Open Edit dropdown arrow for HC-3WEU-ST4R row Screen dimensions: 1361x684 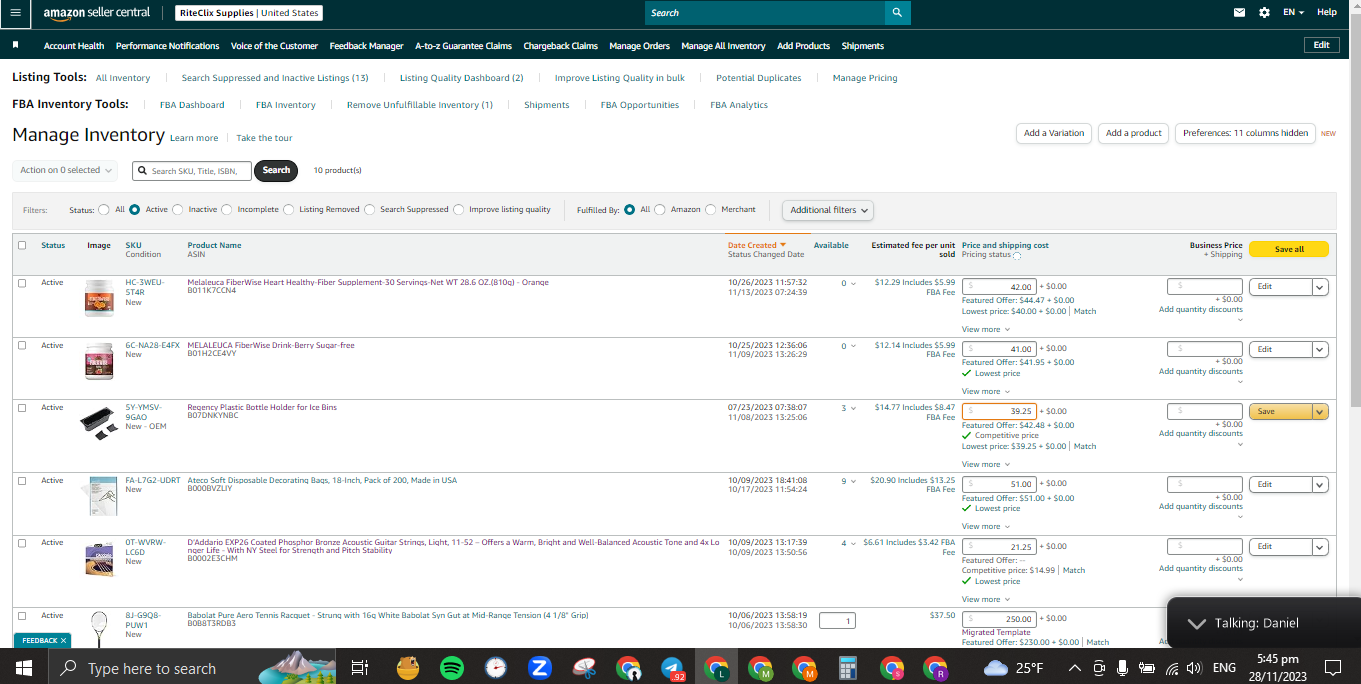coord(1320,287)
